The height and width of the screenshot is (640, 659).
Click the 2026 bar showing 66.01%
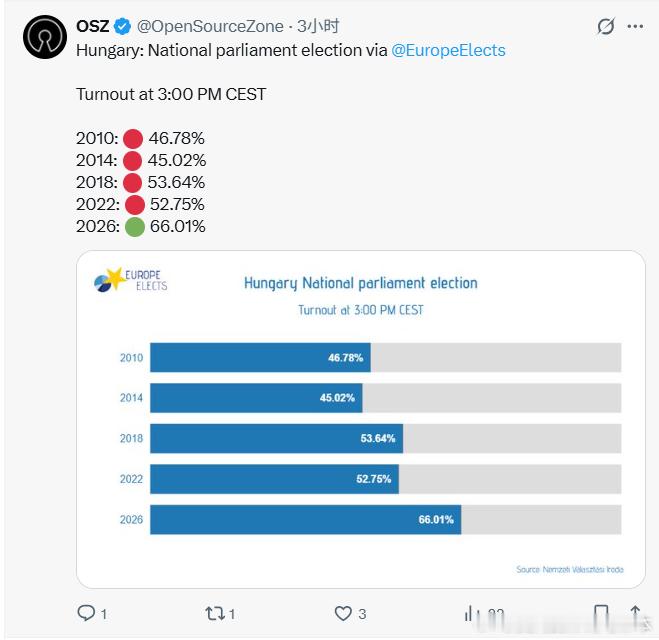pyautogui.click(x=305, y=519)
